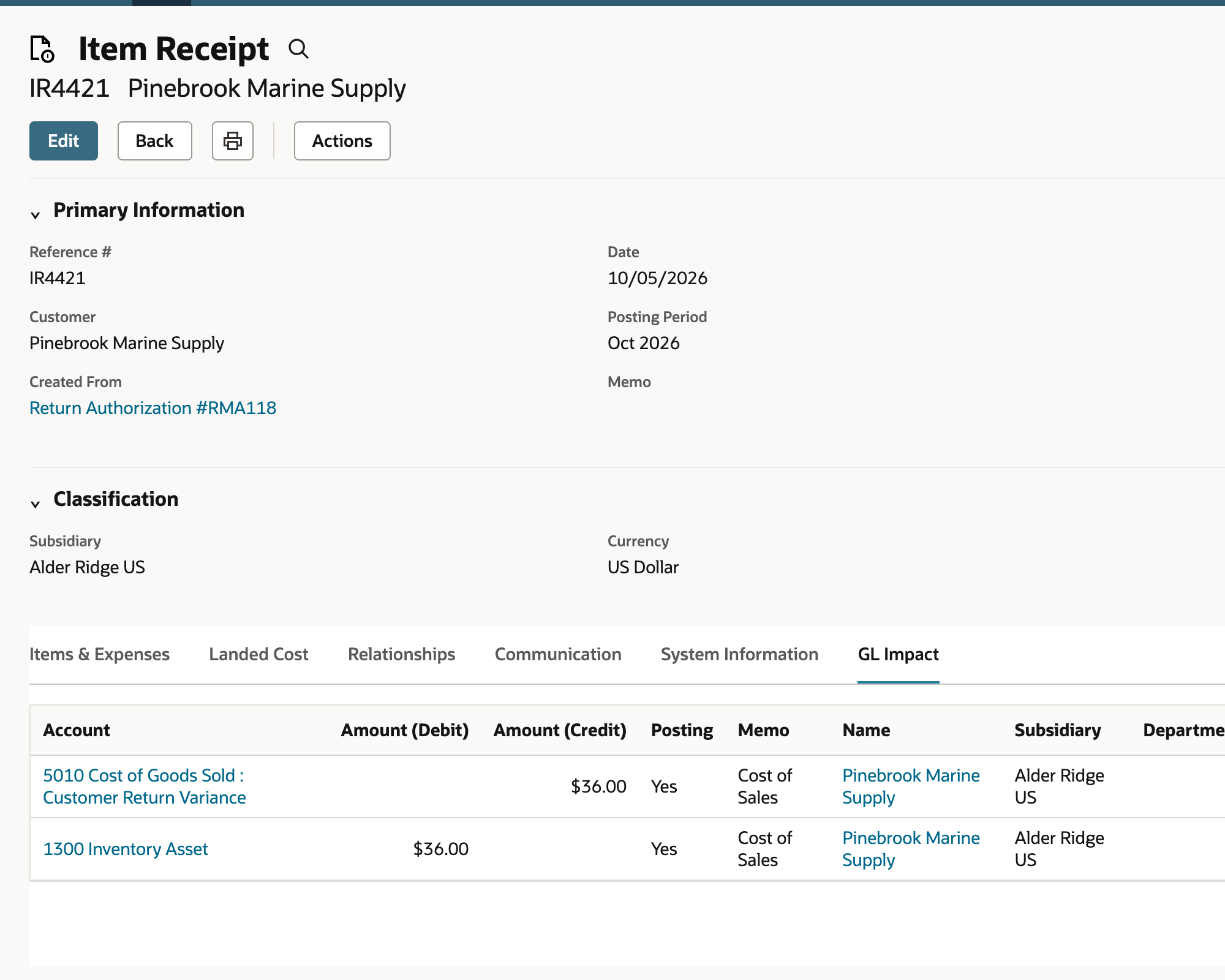Viewport: 1225px width, 980px height.
Task: Click Cost of Sales memo in COGS row
Action: tap(764, 786)
